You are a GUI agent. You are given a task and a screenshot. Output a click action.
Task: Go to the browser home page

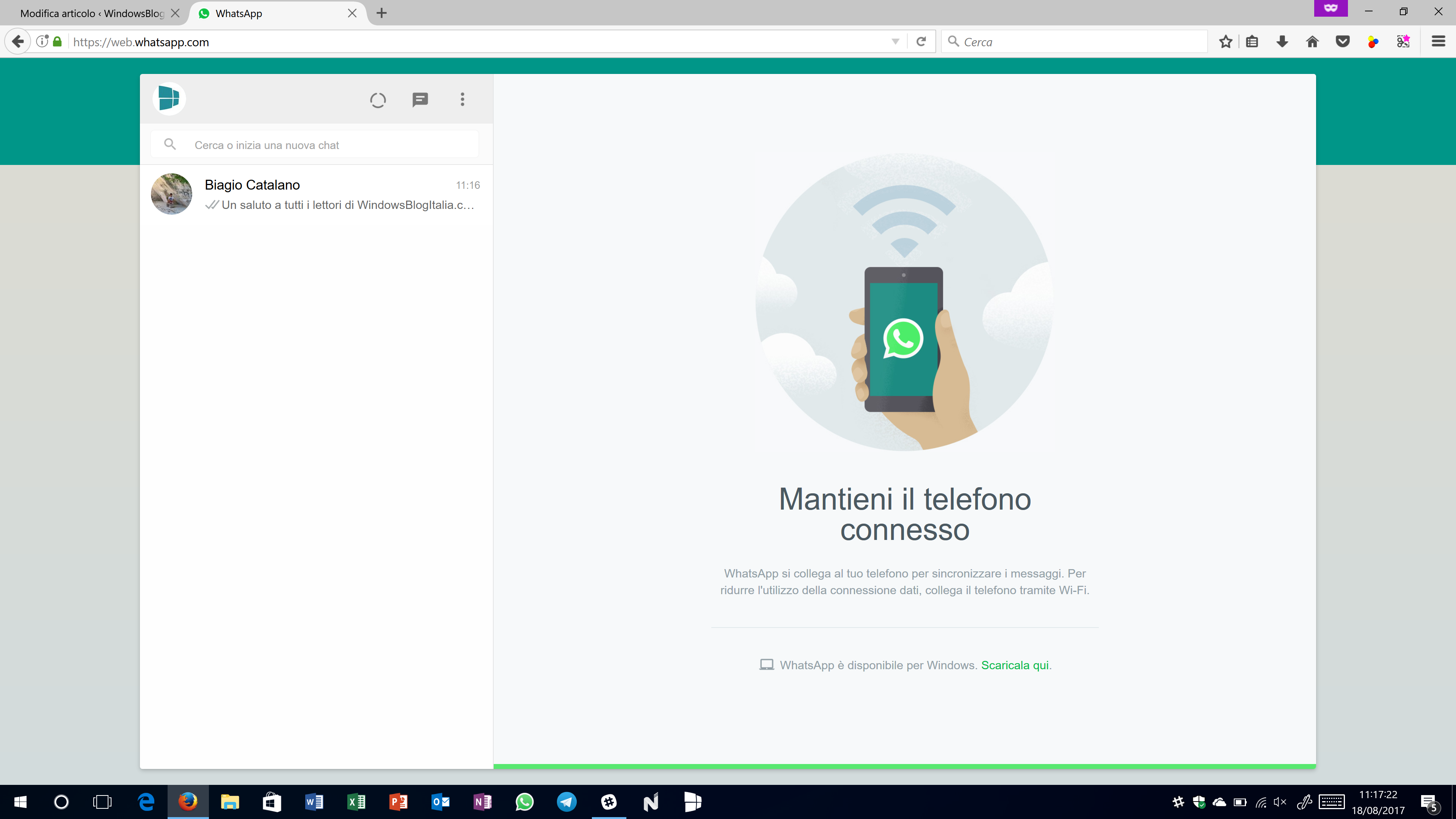(x=1312, y=42)
